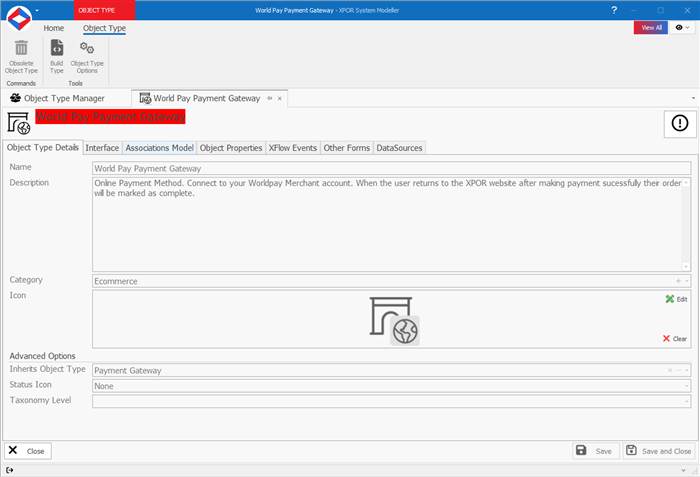Viewport: 700px width, 477px height.
Task: Pin the World Pay Payment Gateway tab
Action: point(270,98)
